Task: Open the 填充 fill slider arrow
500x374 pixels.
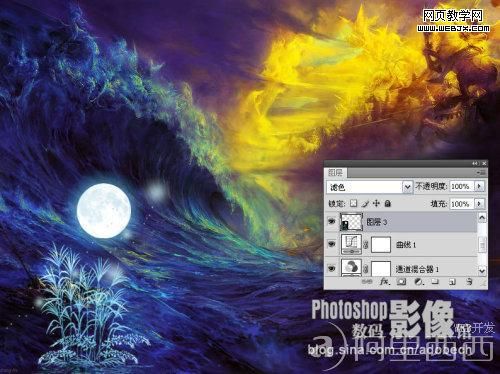Action: click(x=479, y=203)
